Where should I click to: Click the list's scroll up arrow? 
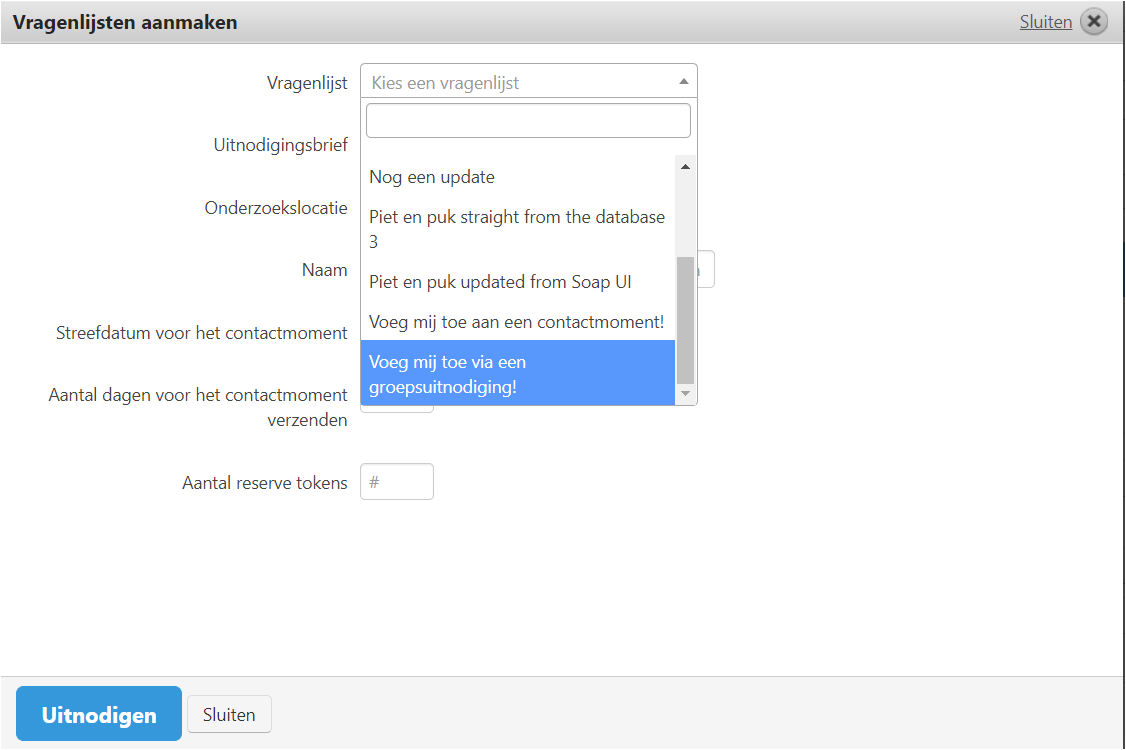pos(685,167)
